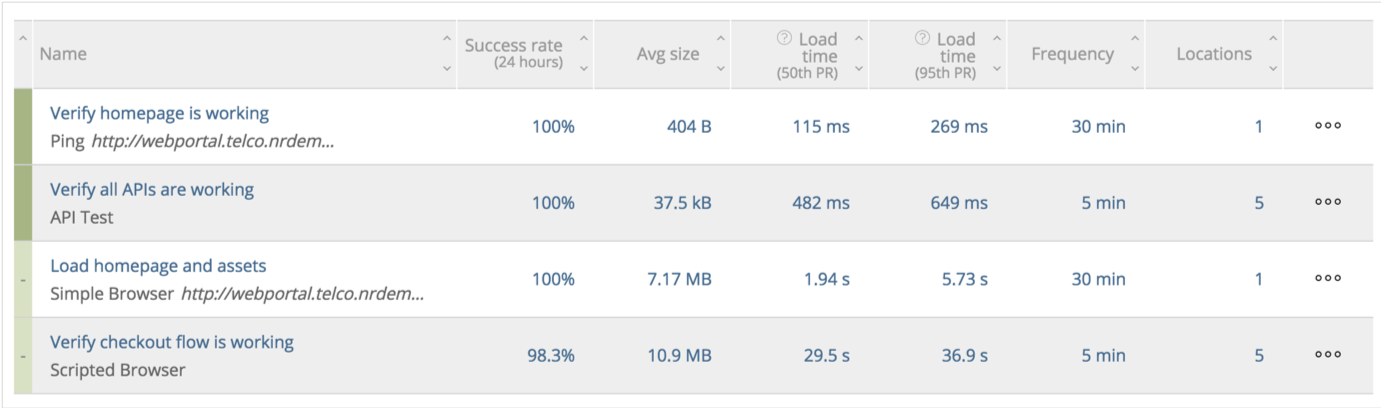Image resolution: width=1381 pixels, height=408 pixels.
Task: Open ellipsis menu for Verify checkout flow row
Action: 1327,355
